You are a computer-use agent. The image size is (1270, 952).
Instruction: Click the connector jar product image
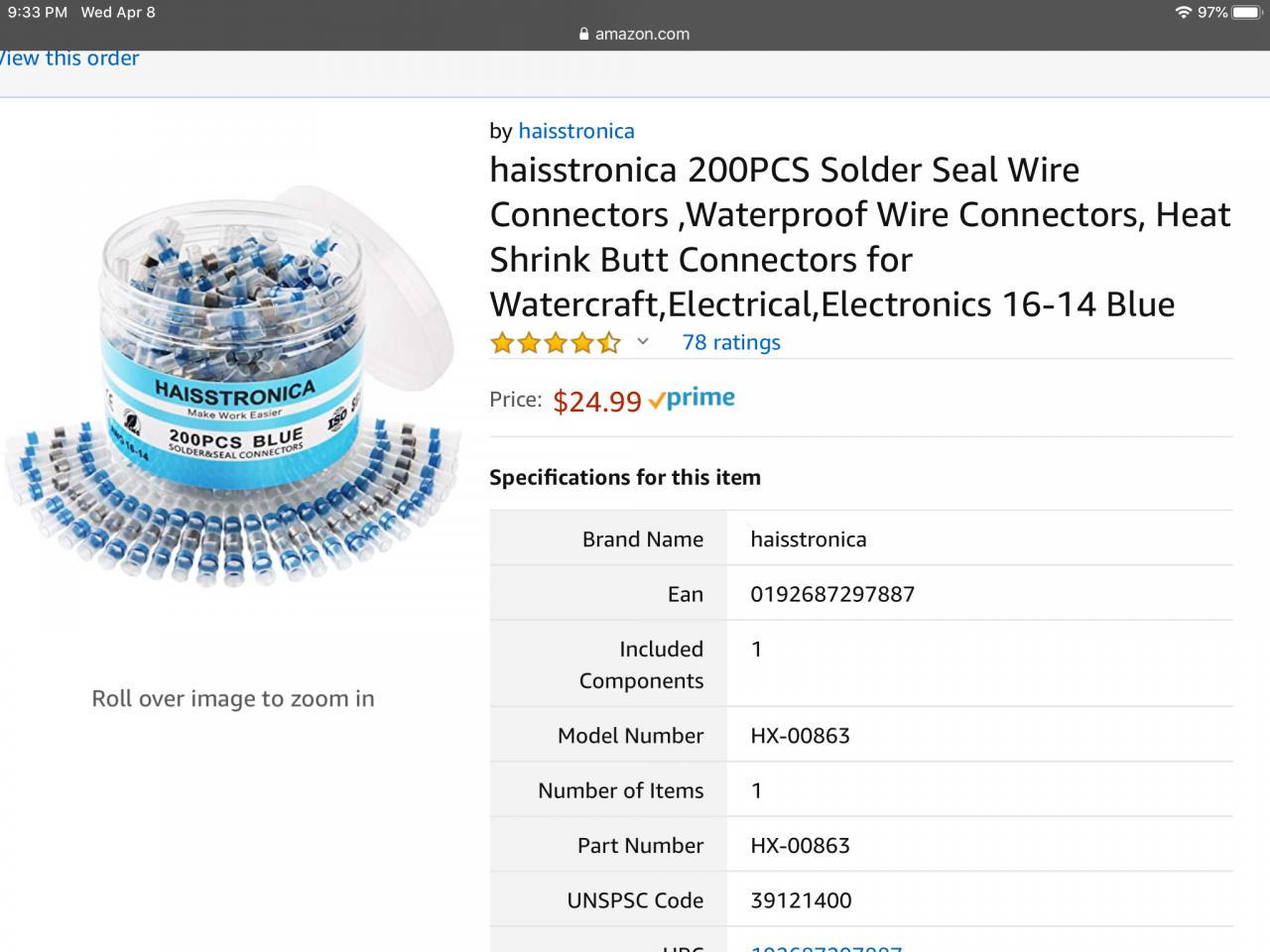(233, 387)
